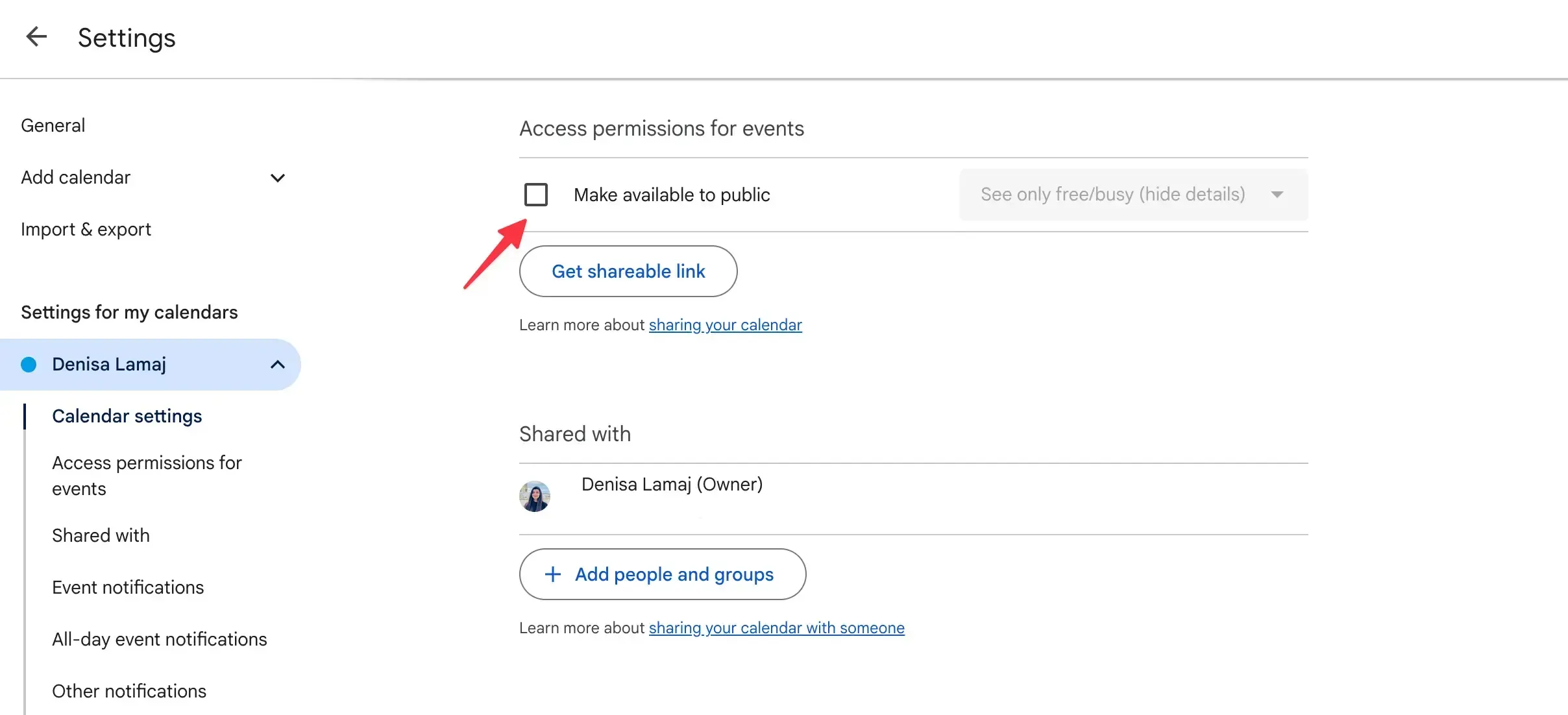Open the Shared with sidebar section

point(101,535)
